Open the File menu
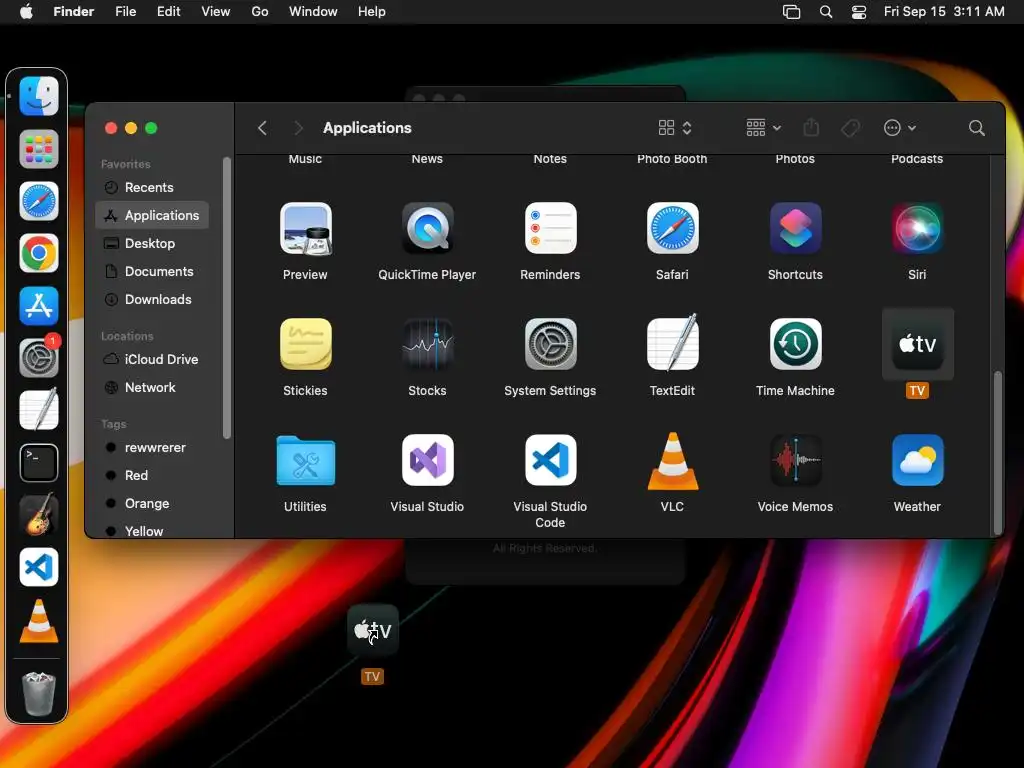The height and width of the screenshot is (768, 1024). click(x=125, y=11)
